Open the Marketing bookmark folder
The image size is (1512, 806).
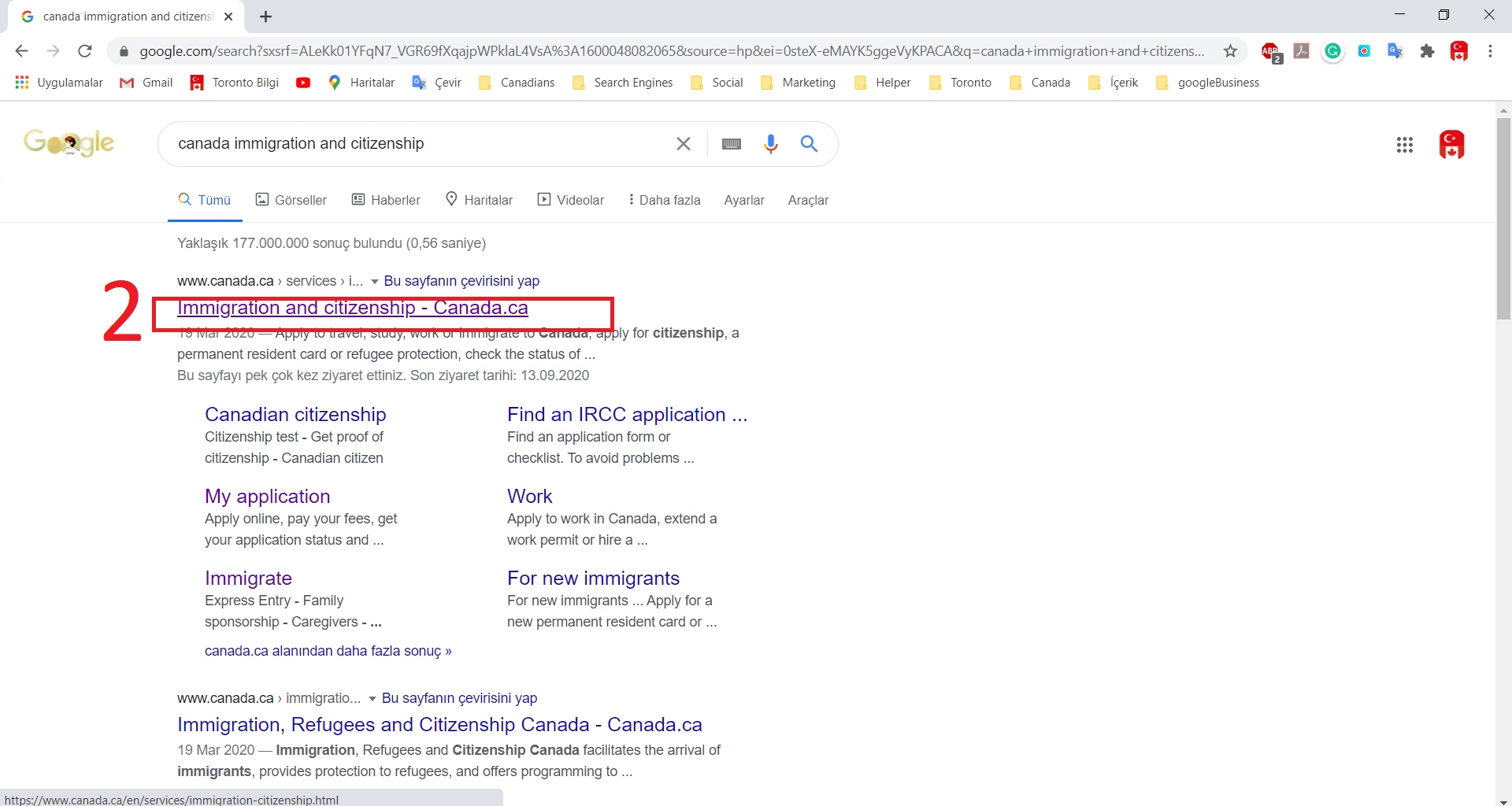pos(798,83)
